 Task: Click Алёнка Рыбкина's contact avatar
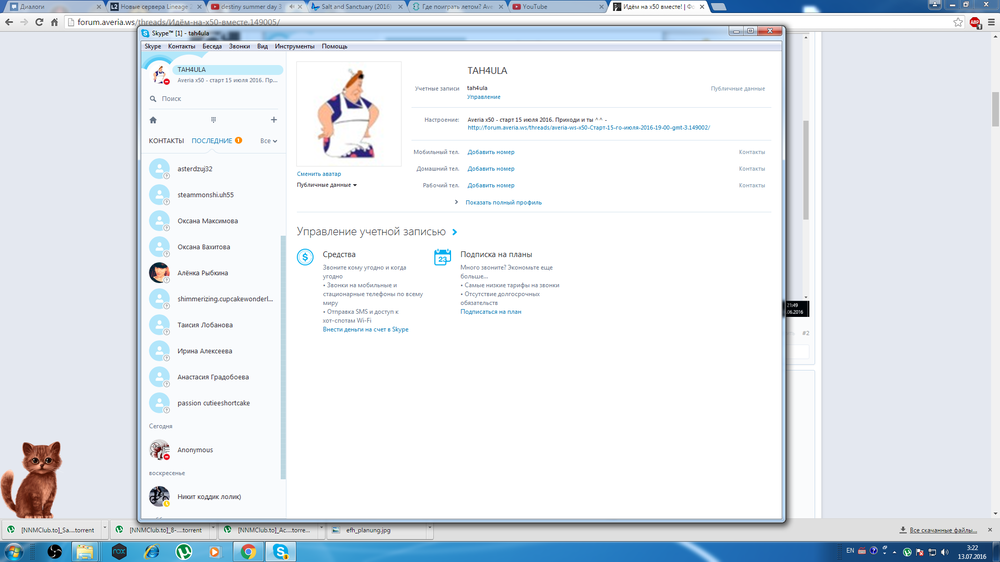[159, 273]
